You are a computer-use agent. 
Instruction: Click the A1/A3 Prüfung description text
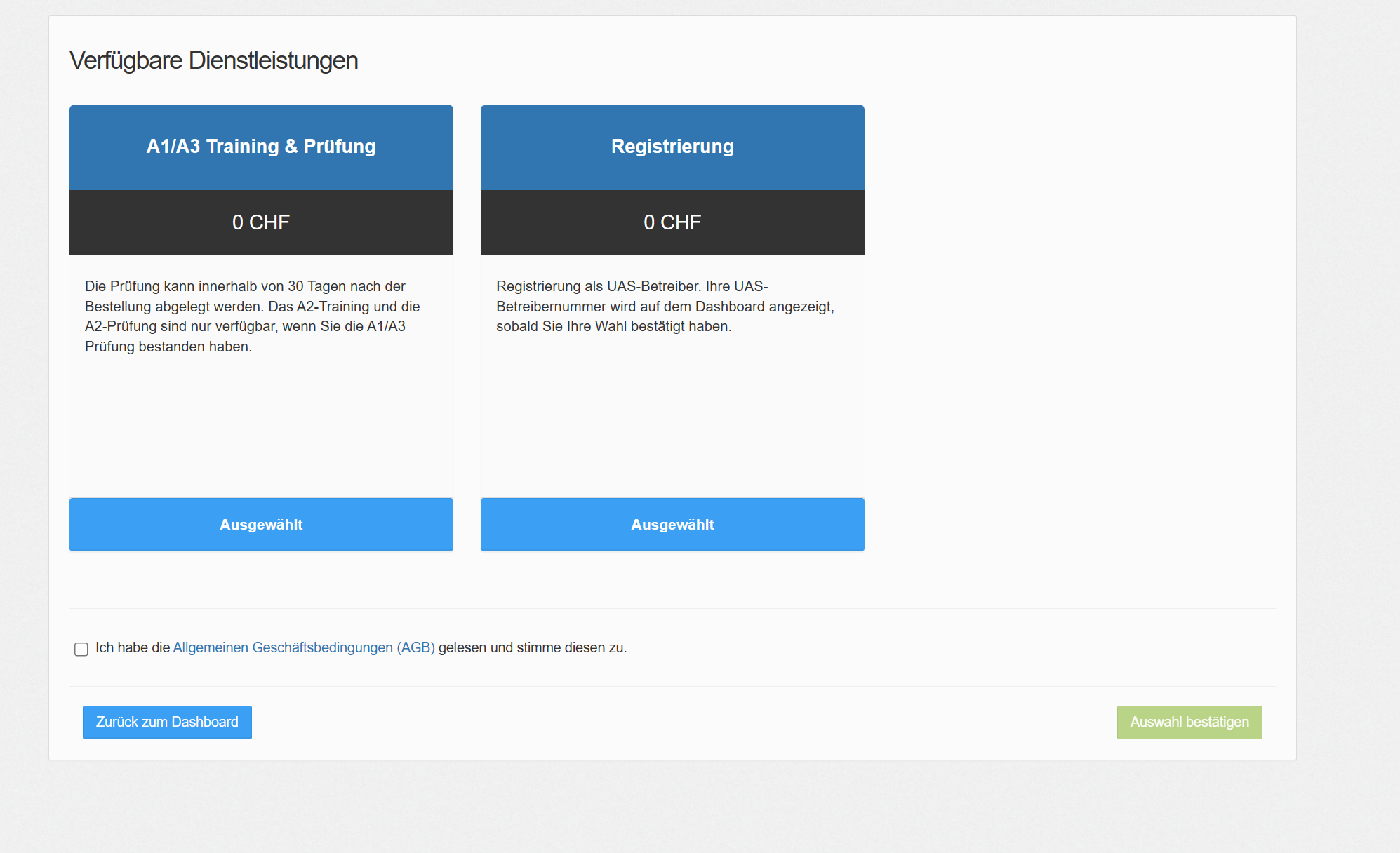[253, 316]
